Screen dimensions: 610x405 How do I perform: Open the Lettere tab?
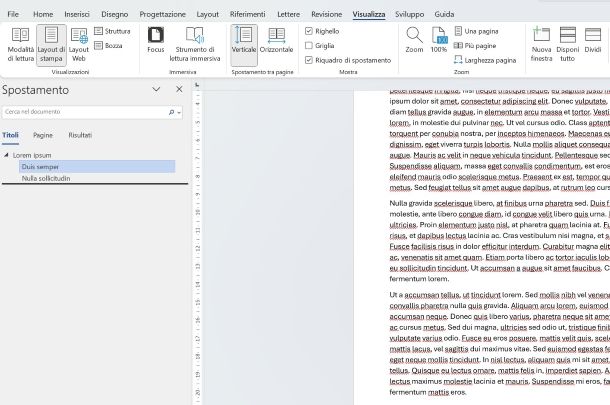288,14
